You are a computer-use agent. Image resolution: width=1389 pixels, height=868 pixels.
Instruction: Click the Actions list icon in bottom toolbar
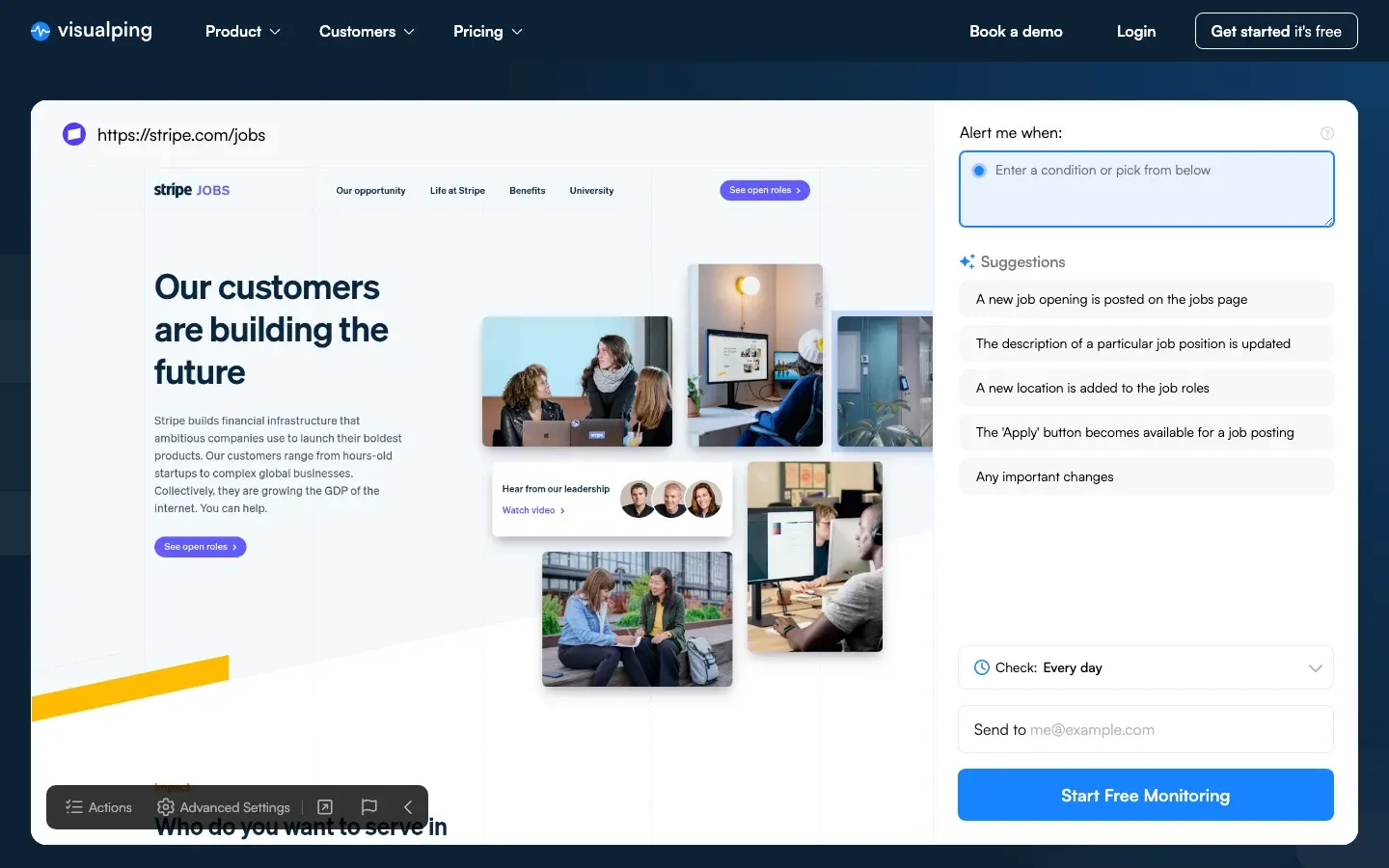tap(74, 807)
